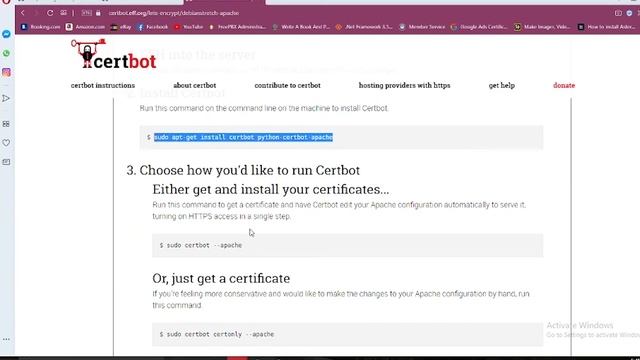Click the 'sudo certbot --apache' command text

pos(204,245)
